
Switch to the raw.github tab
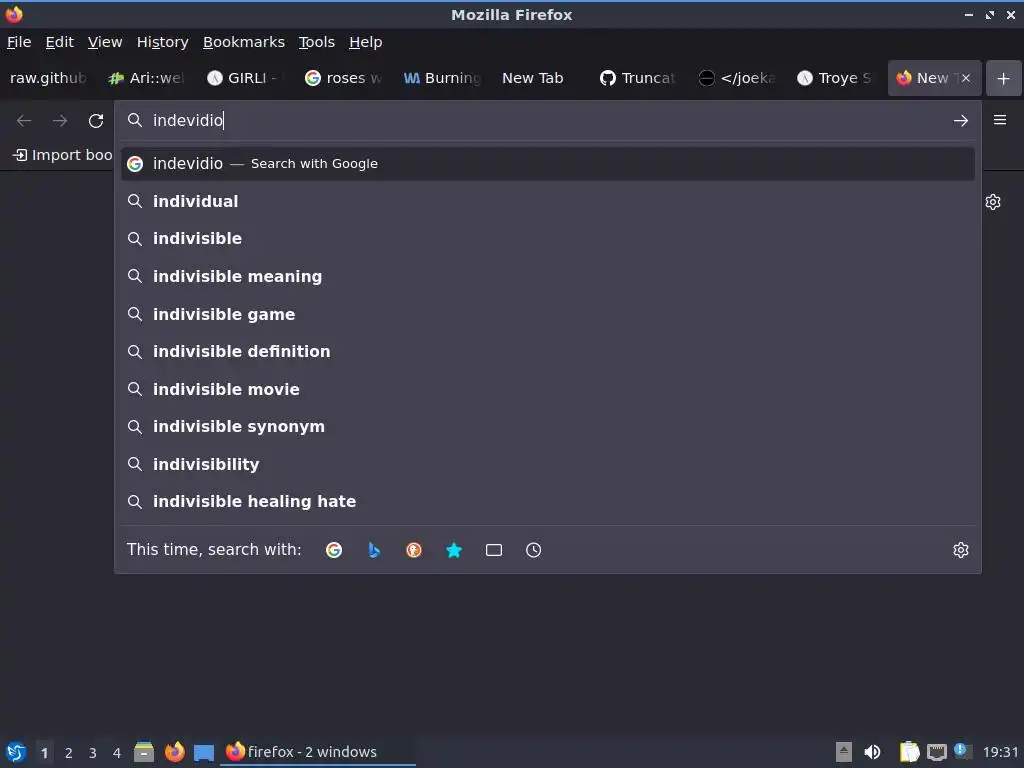tap(50, 78)
